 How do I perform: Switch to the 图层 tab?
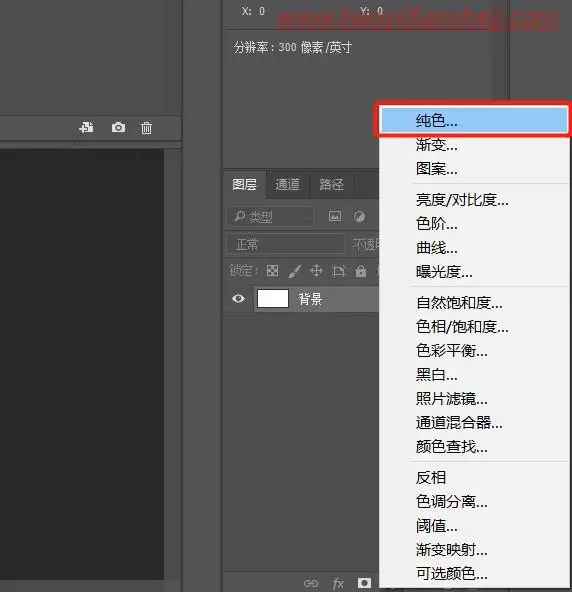(x=245, y=185)
